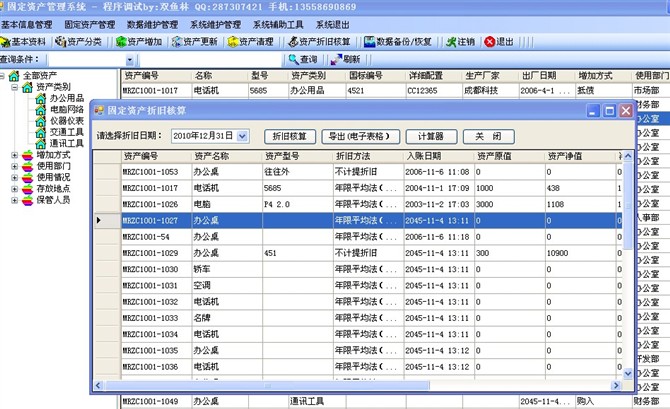Expand the 保管人员 tree node

[x=15, y=200]
